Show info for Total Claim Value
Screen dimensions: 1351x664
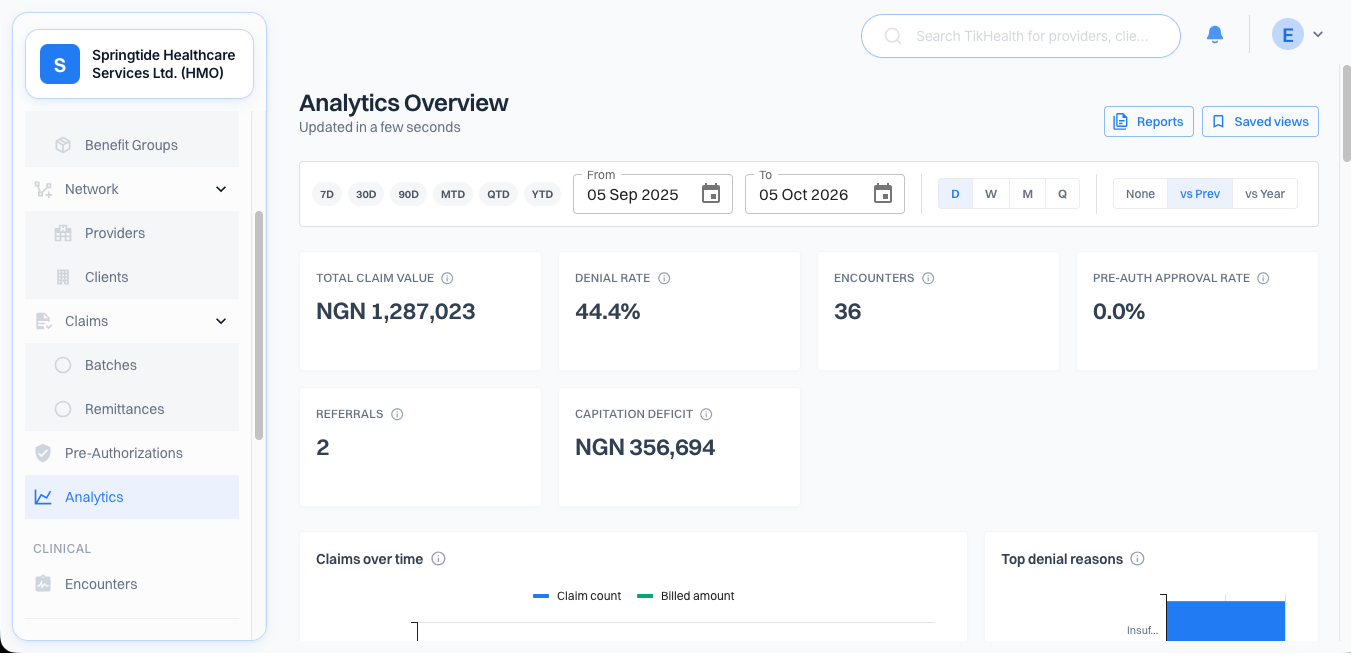[x=447, y=278]
